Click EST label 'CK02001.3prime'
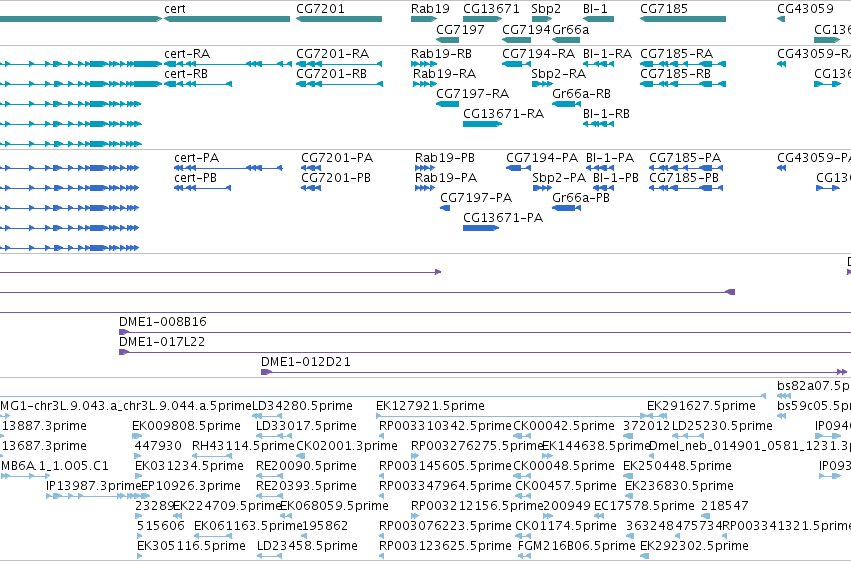 347,447
